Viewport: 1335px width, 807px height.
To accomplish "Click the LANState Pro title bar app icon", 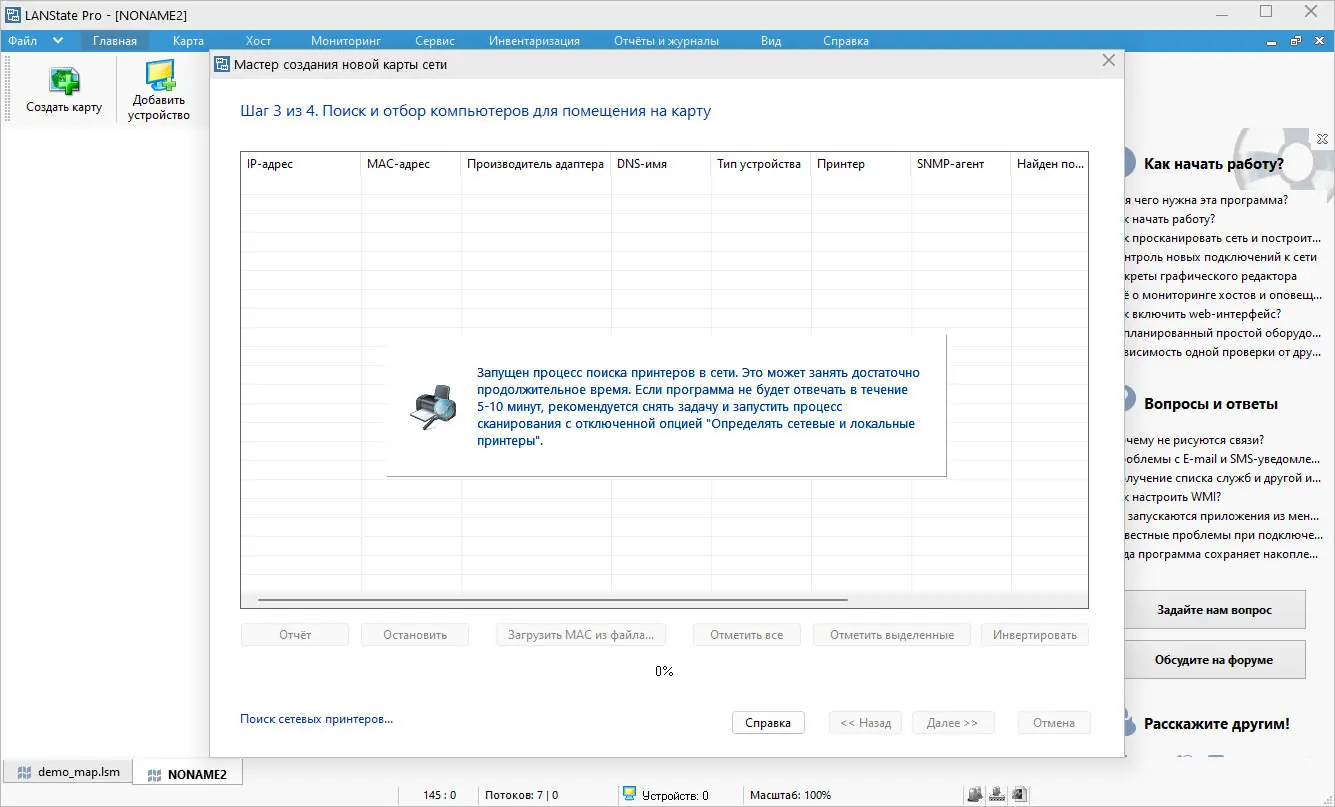I will [x=15, y=15].
